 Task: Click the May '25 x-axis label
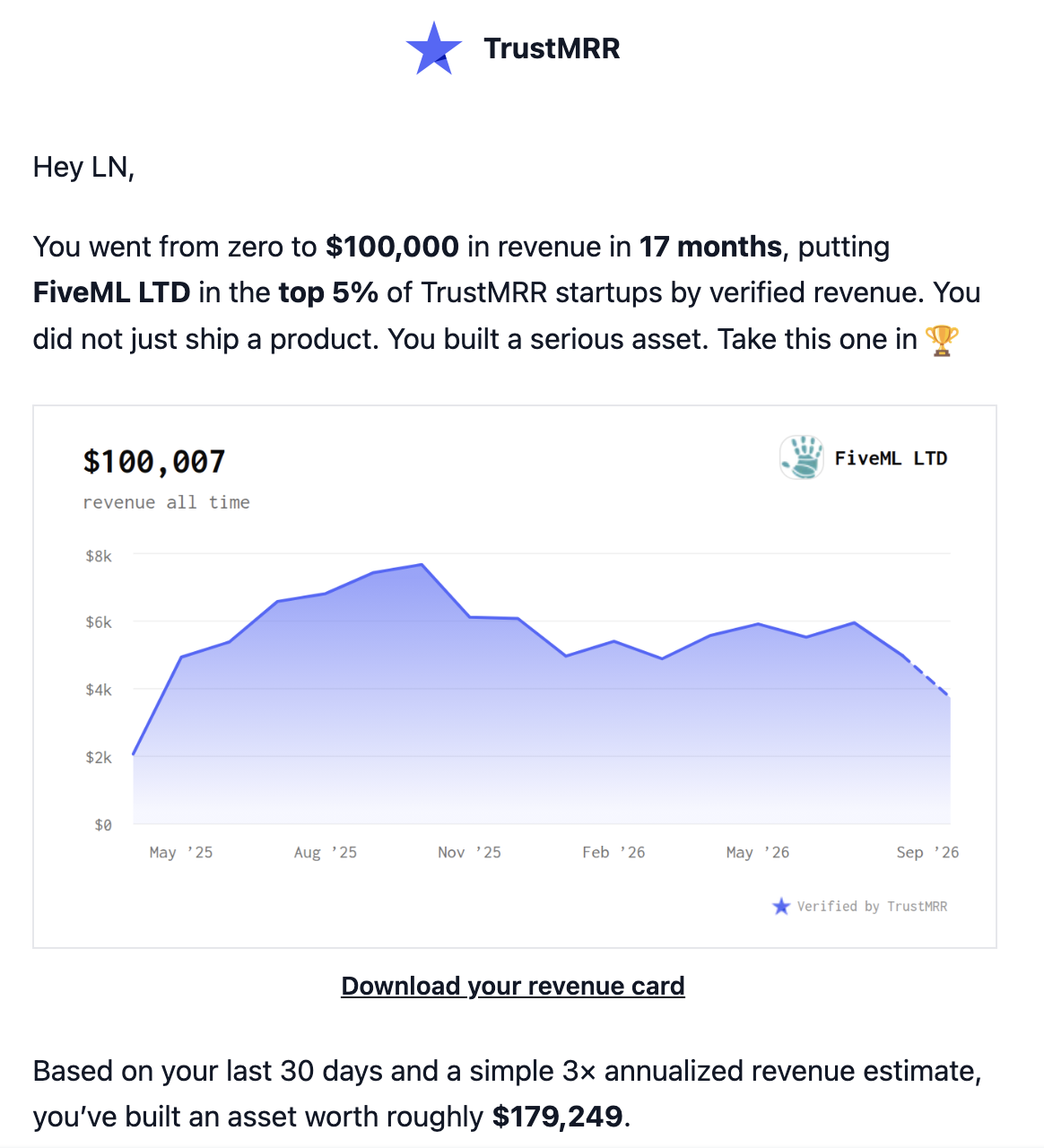181,852
